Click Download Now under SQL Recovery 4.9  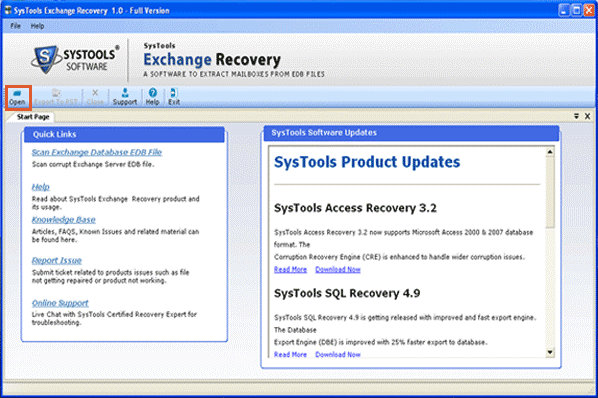338,355
